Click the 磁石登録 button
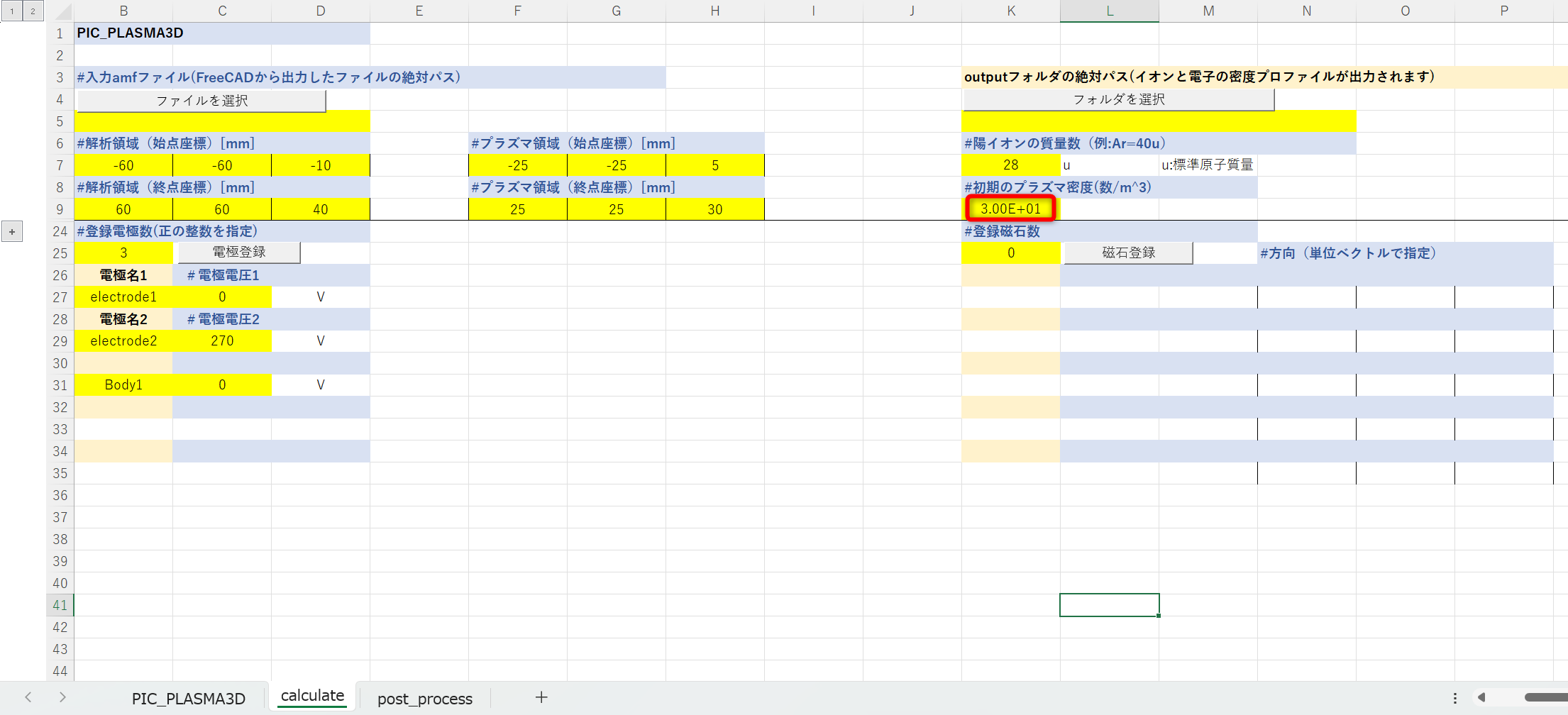 (x=1128, y=253)
